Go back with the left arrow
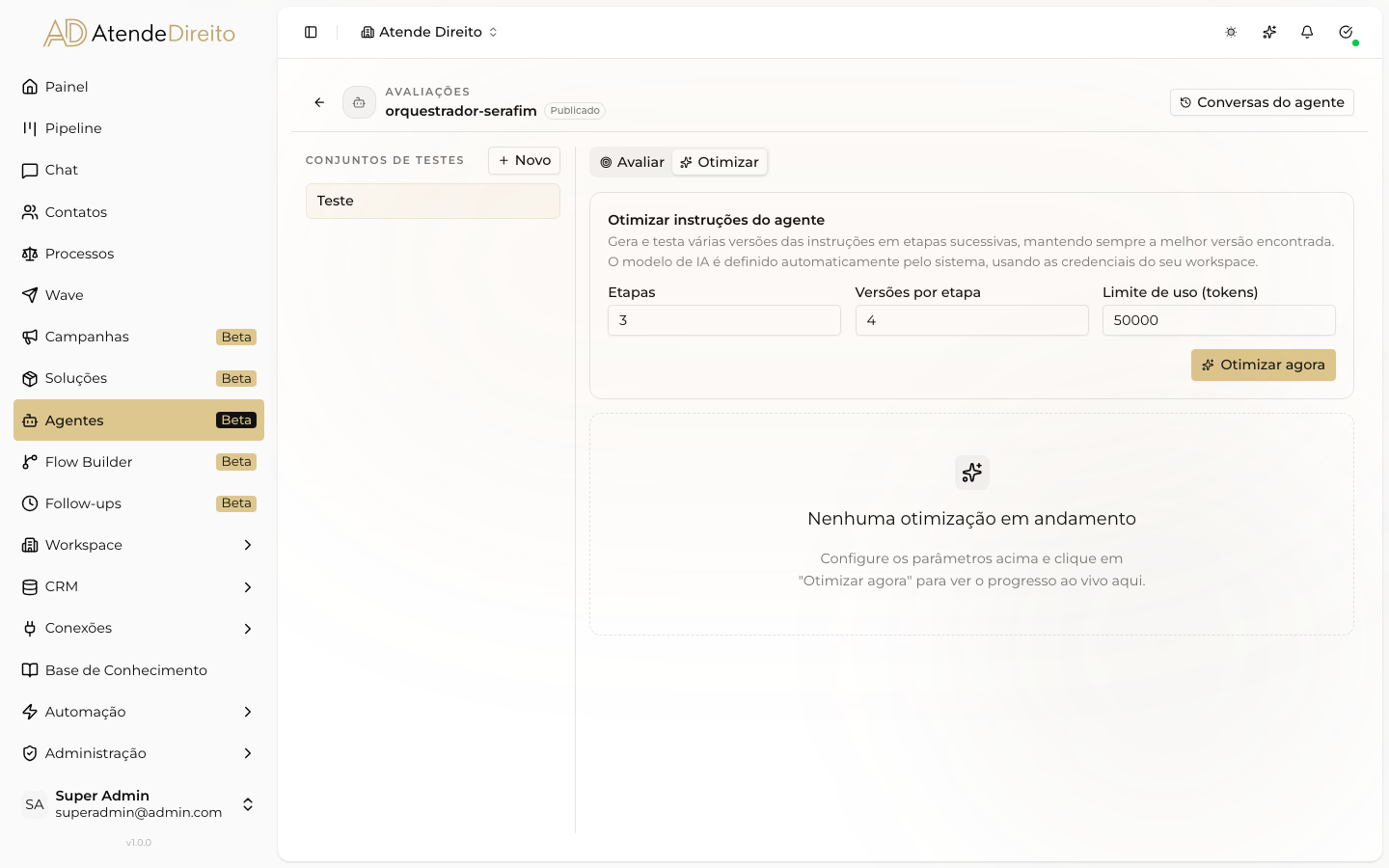The image size is (1389, 868). click(319, 102)
